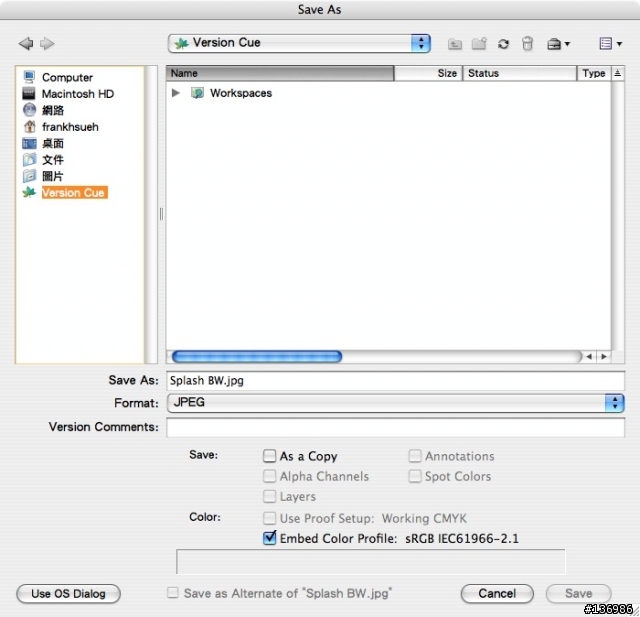The height and width of the screenshot is (617, 640).
Task: Click the Use OS Dialog button
Action: [69, 594]
